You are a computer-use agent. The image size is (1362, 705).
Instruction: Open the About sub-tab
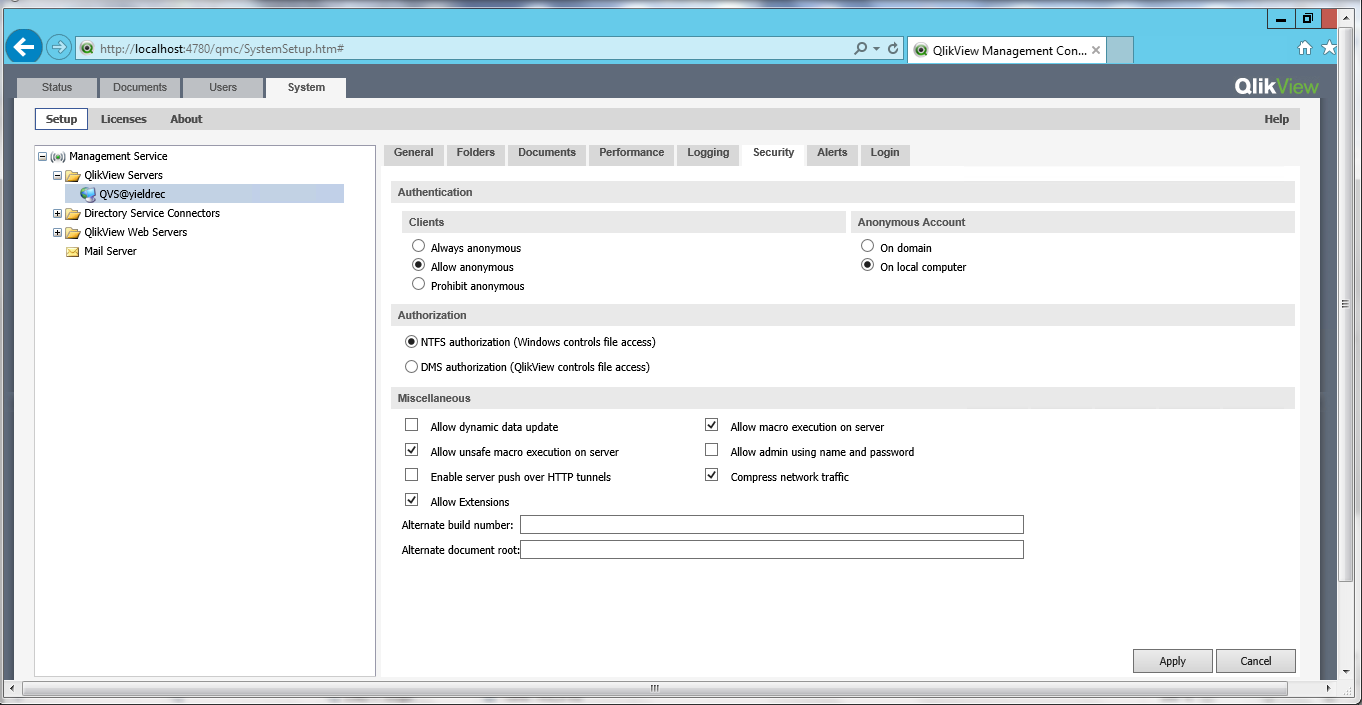coord(186,119)
